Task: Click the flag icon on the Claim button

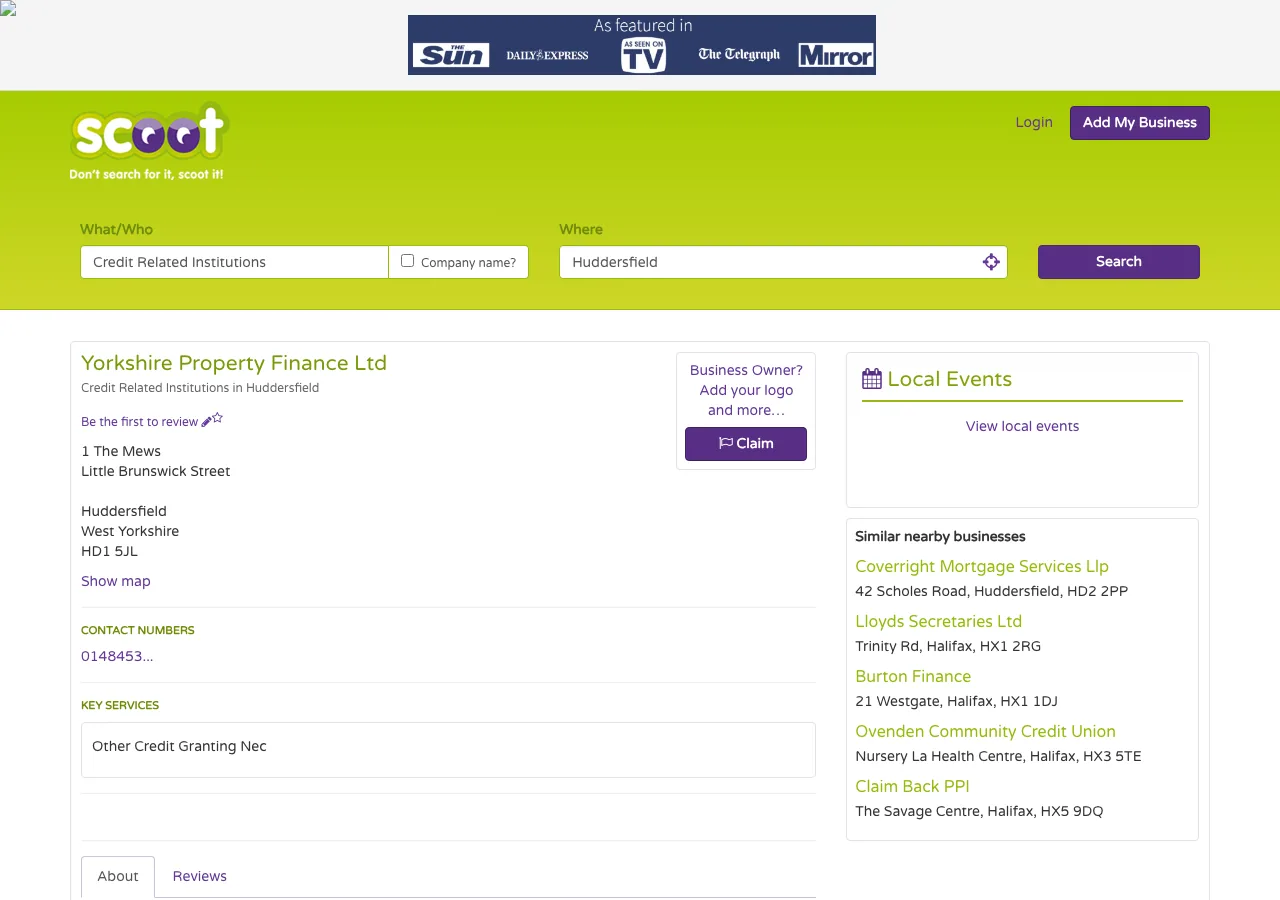Action: 727,444
